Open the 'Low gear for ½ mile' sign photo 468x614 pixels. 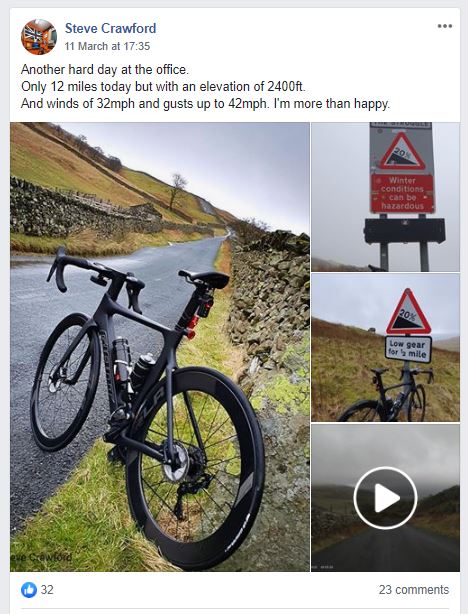pyautogui.click(x=385, y=347)
